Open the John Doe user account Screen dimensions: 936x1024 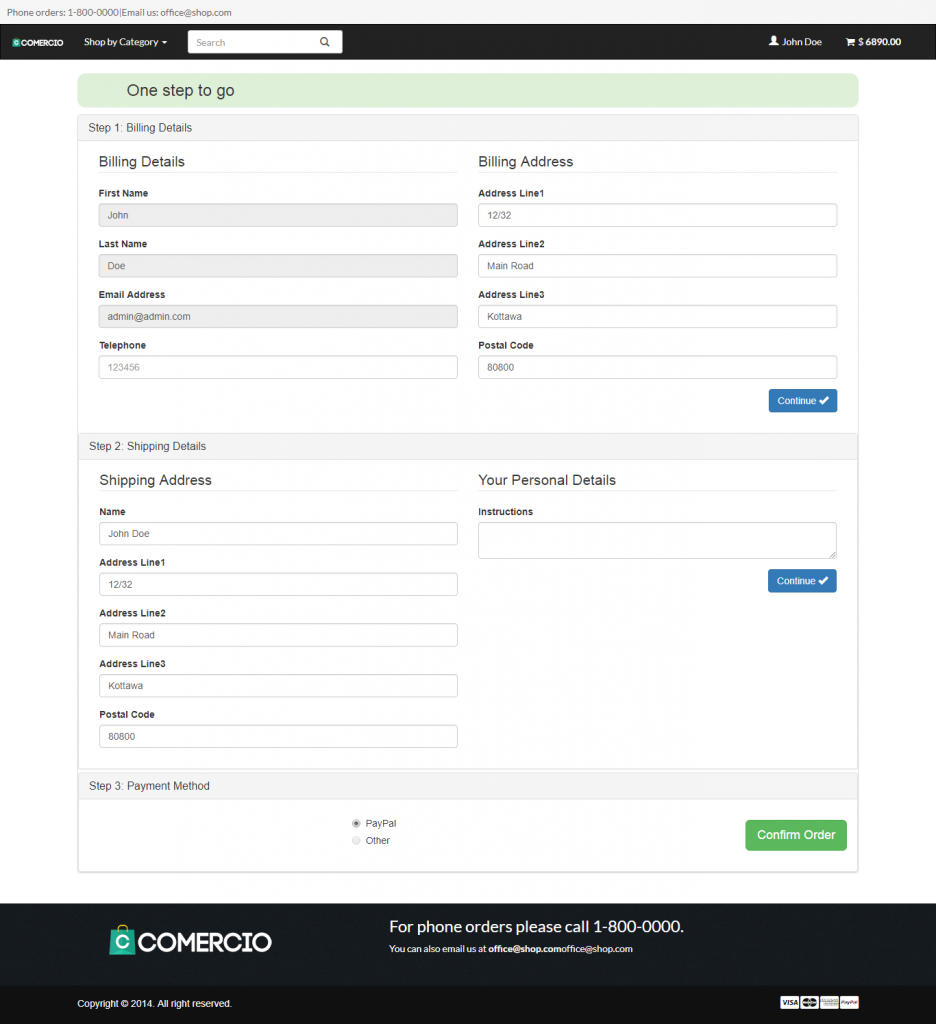795,42
